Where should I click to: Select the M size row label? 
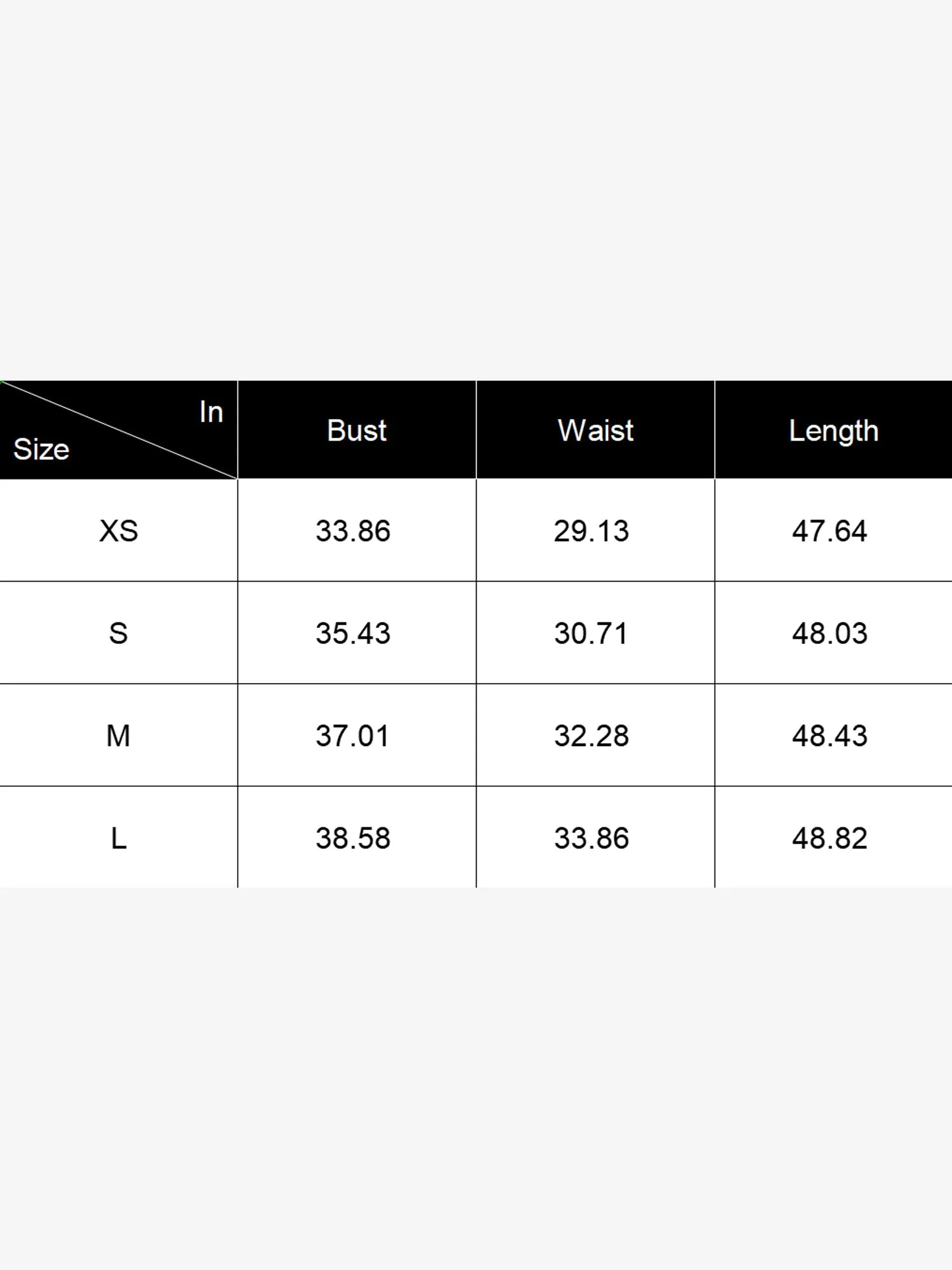coord(119,736)
